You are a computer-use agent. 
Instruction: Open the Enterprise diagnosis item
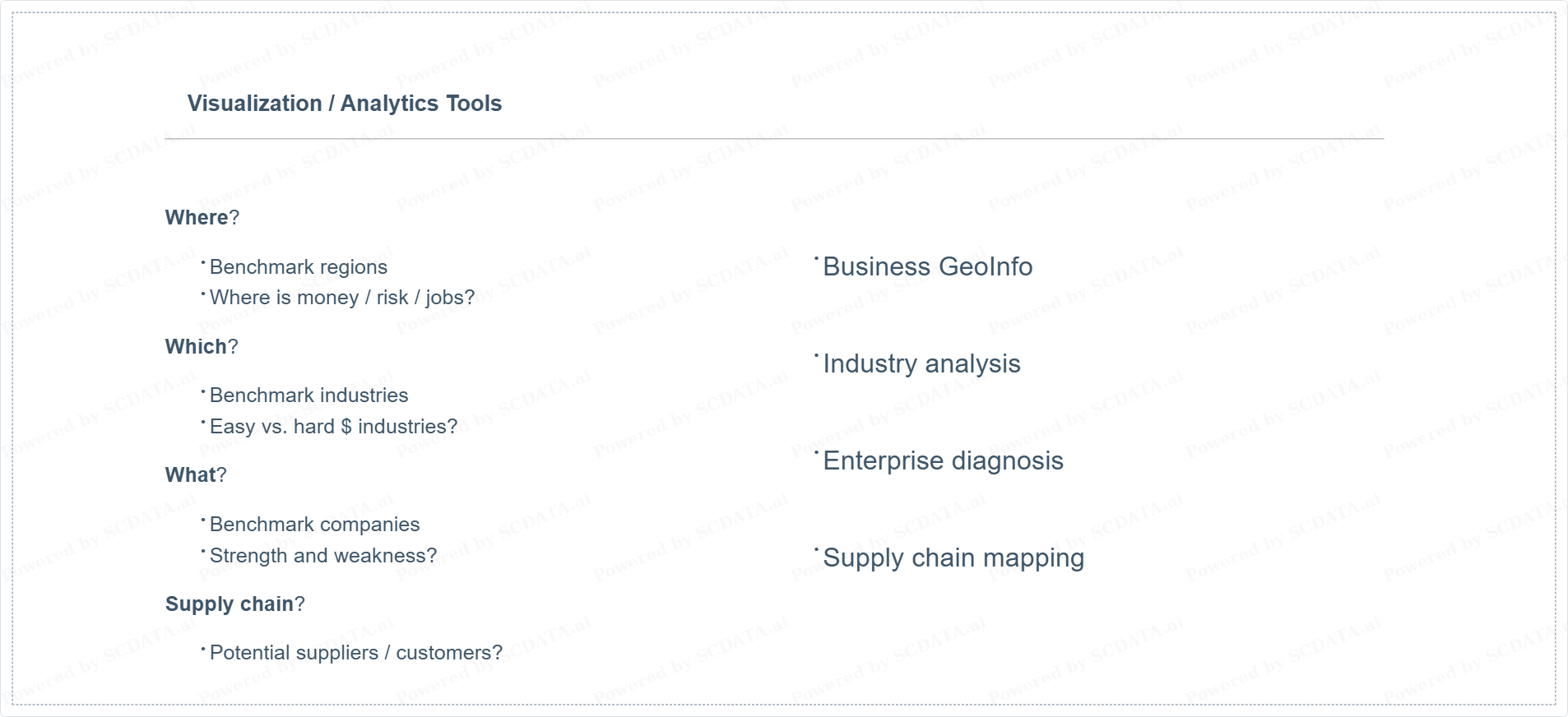(943, 461)
